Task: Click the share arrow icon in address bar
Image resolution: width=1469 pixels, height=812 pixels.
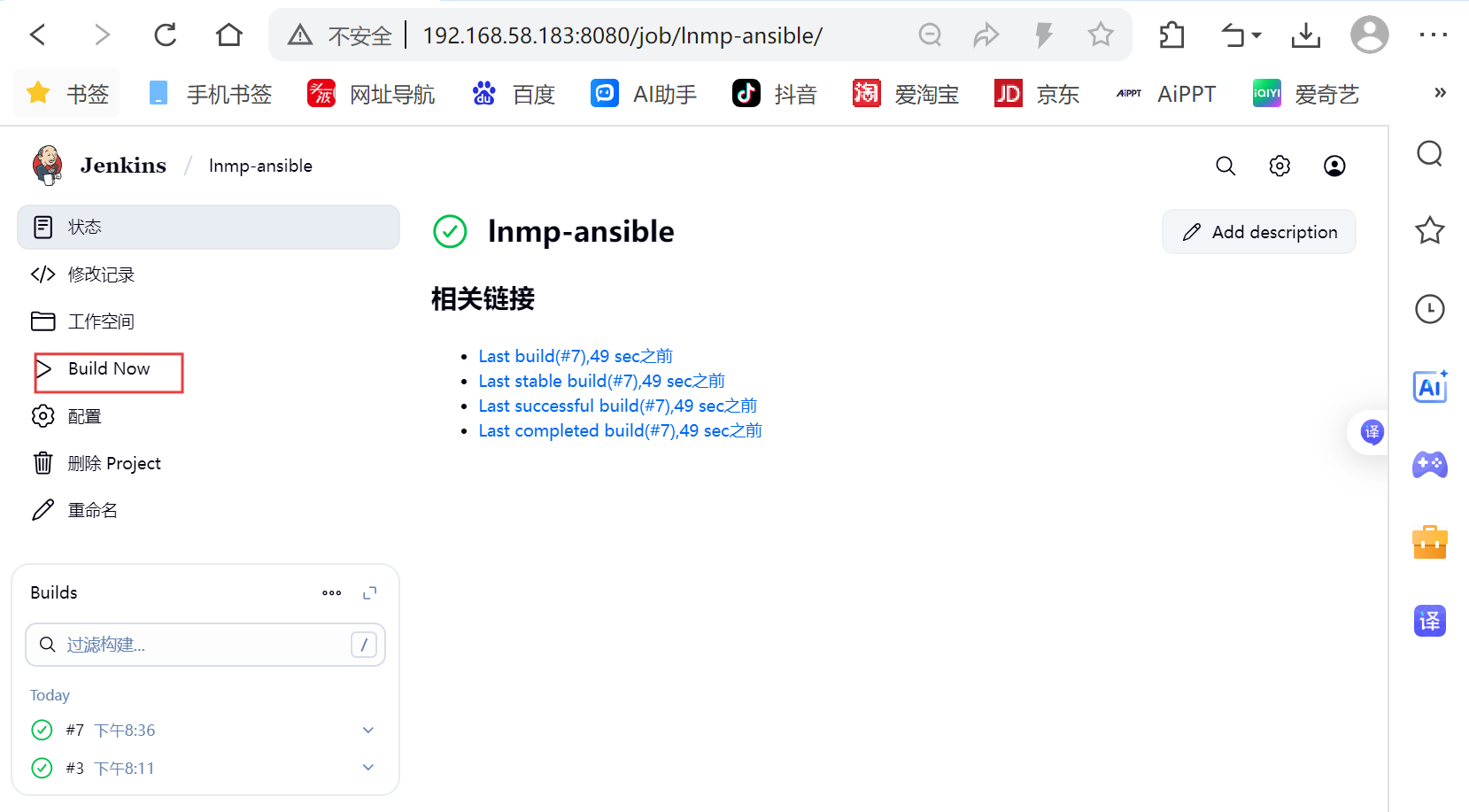Action: point(986,35)
